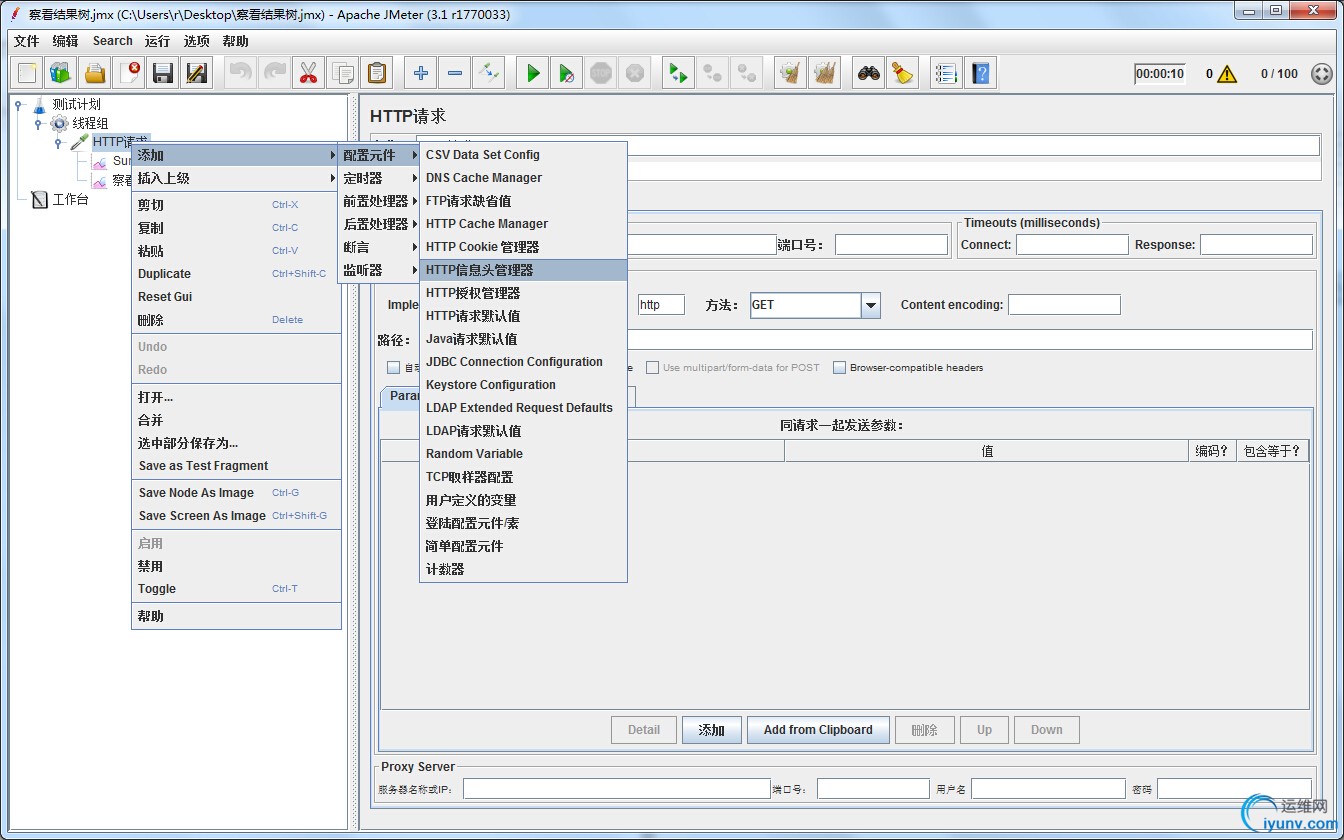Select 线程组 in the tree

pyautogui.click(x=90, y=123)
